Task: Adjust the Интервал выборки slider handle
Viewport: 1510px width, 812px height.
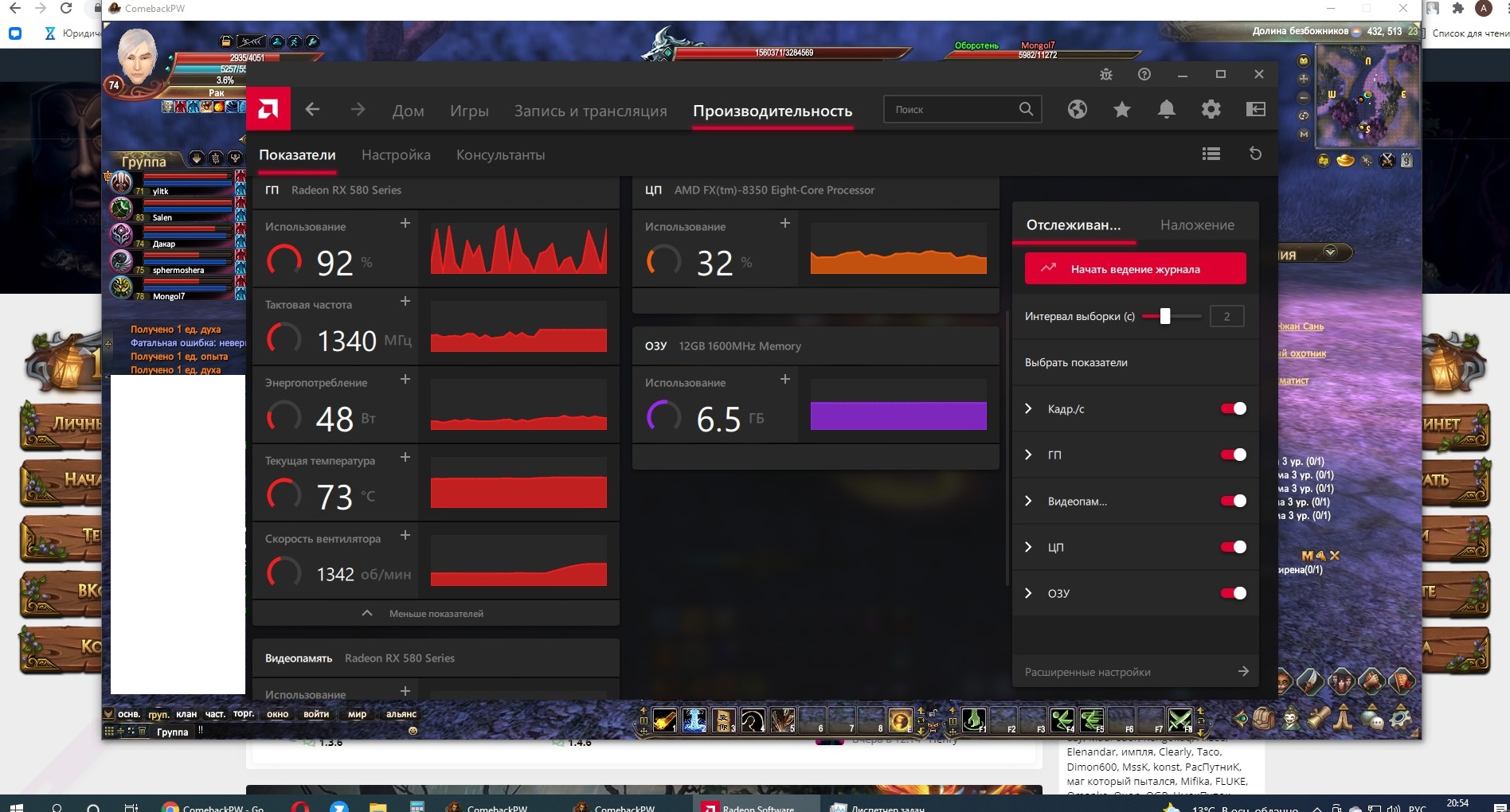Action: (x=1165, y=316)
